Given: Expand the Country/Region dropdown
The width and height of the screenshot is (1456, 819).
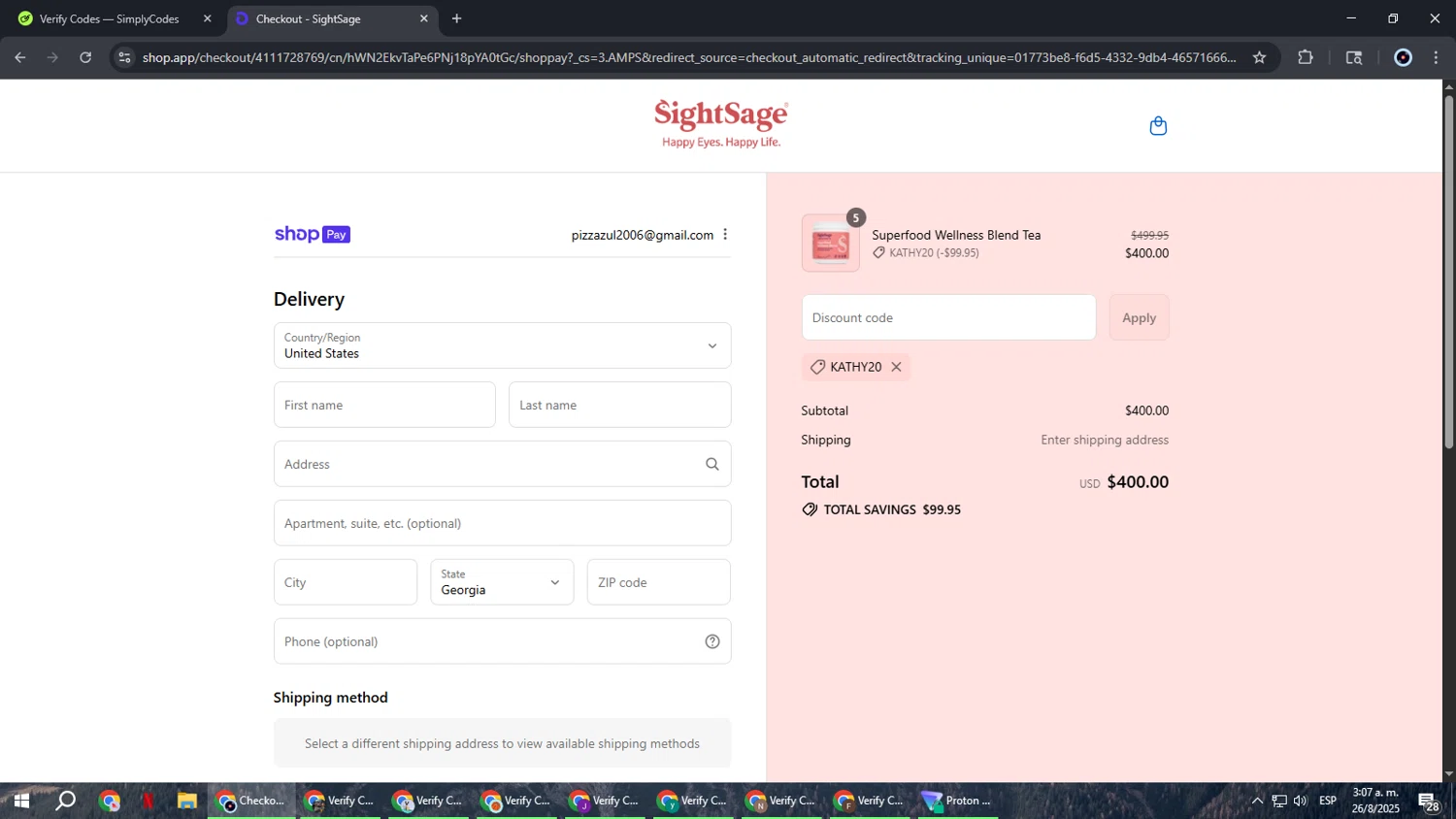Looking at the screenshot, I should [502, 345].
